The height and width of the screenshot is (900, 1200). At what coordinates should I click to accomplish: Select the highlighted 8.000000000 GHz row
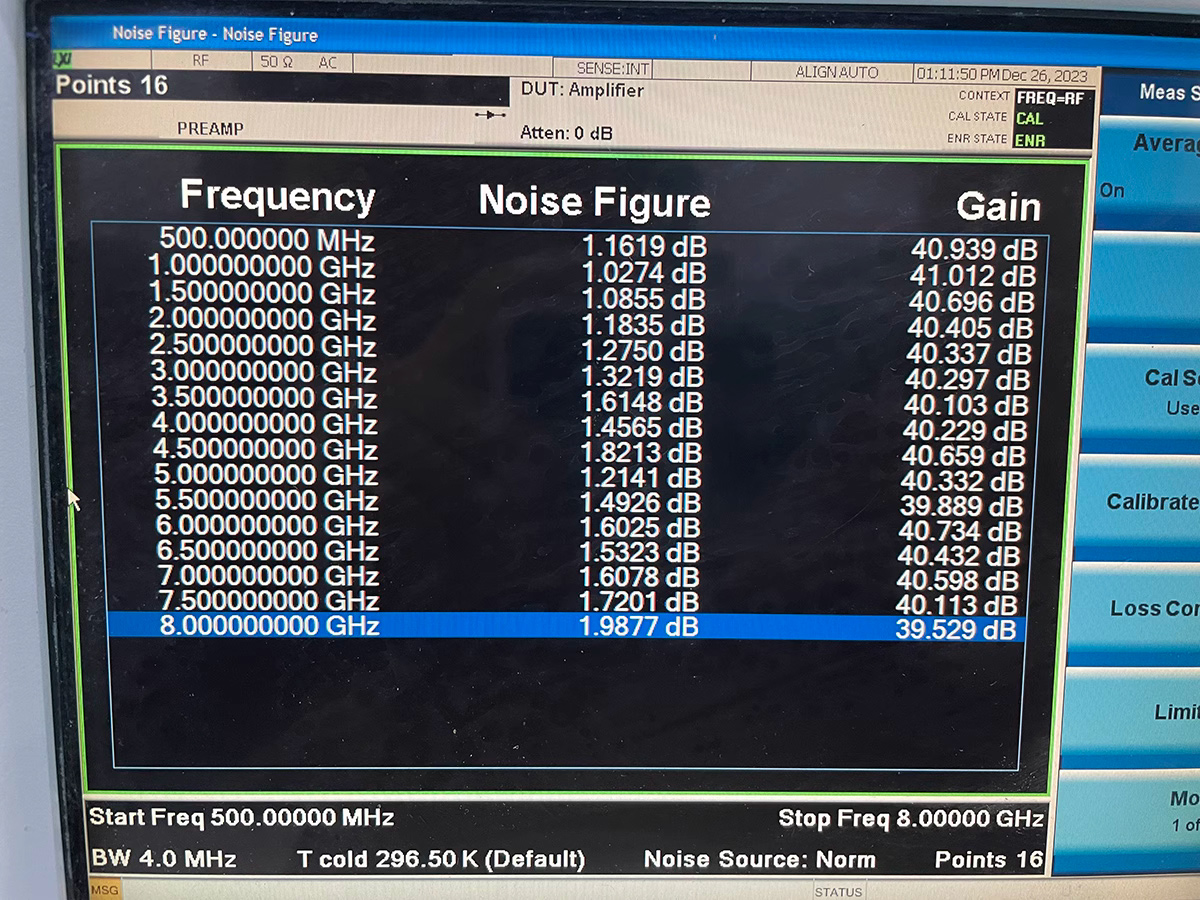pyautogui.click(x=565, y=628)
